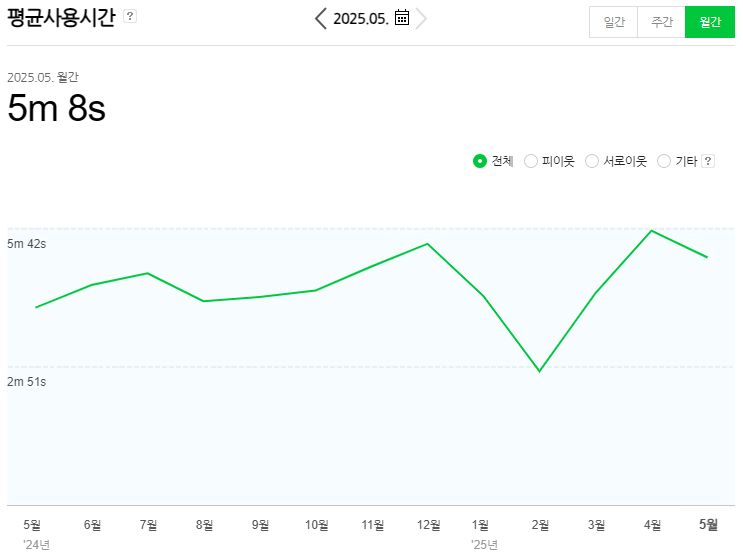The height and width of the screenshot is (556, 743).
Task: Click the April peak point on chart
Action: 652,231
